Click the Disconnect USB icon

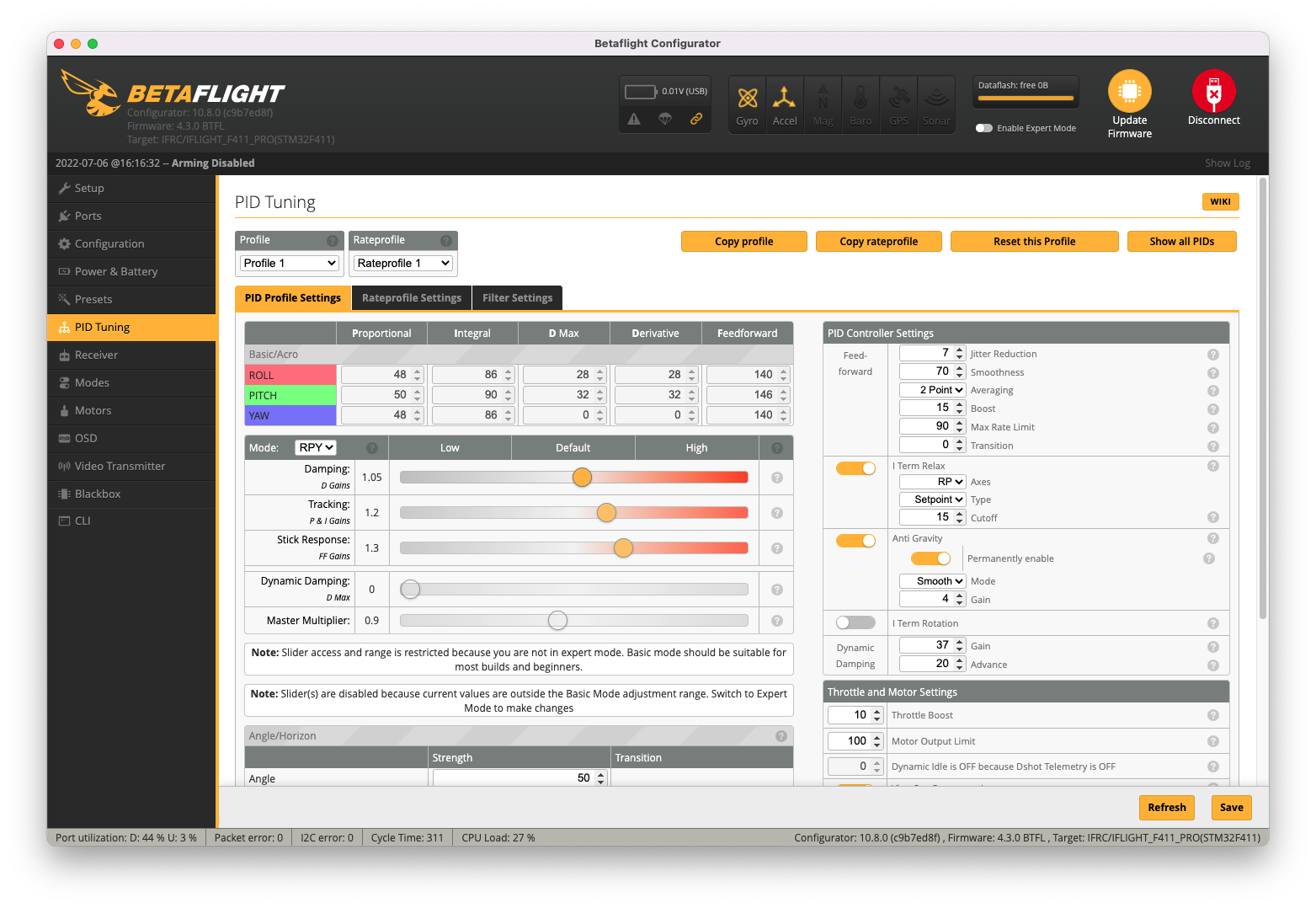[1213, 91]
